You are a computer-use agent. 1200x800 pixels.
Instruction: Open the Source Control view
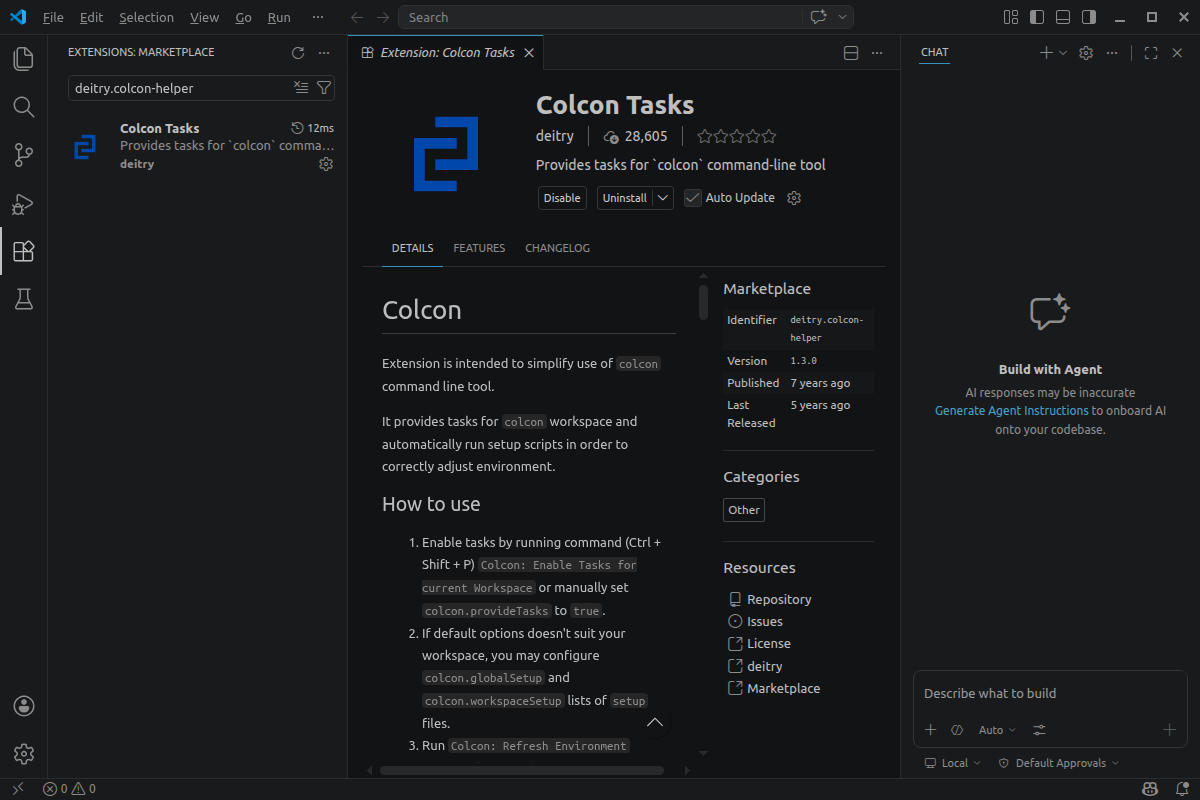23,155
